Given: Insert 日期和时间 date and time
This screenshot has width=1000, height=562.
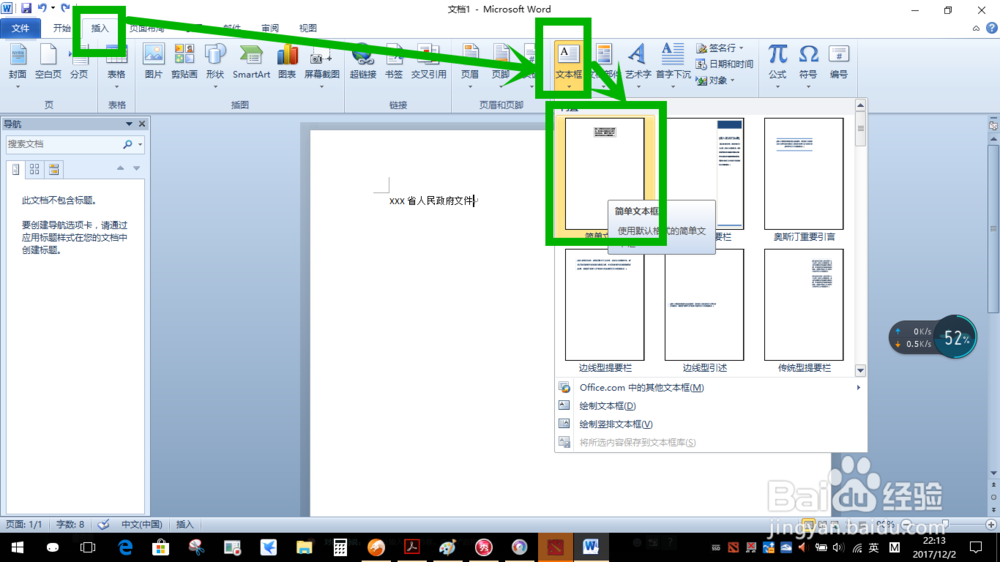Looking at the screenshot, I should (724, 64).
